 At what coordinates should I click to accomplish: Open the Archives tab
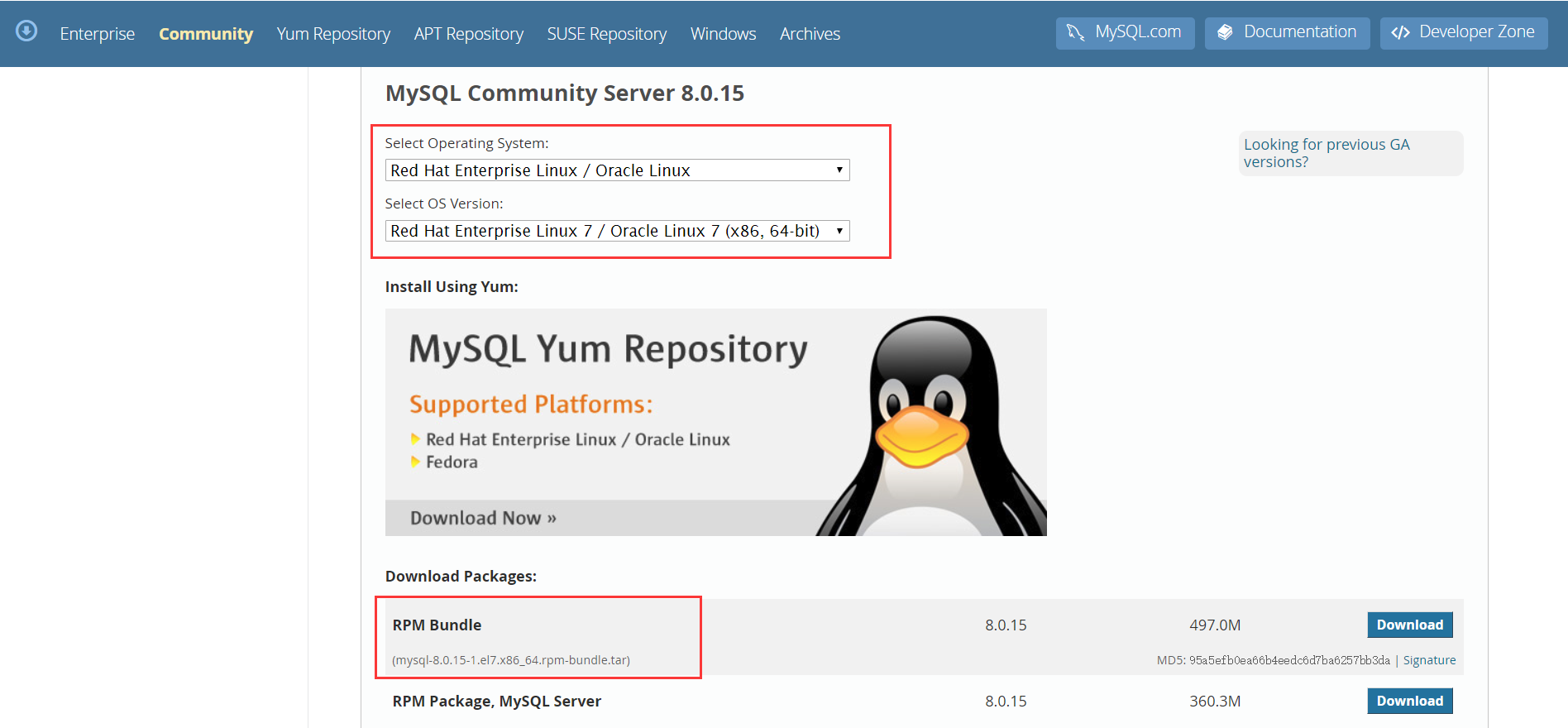pyautogui.click(x=810, y=34)
